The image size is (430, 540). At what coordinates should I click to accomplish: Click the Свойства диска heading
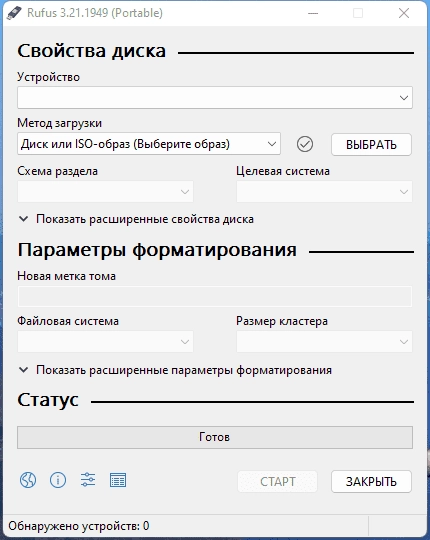[x=92, y=51]
